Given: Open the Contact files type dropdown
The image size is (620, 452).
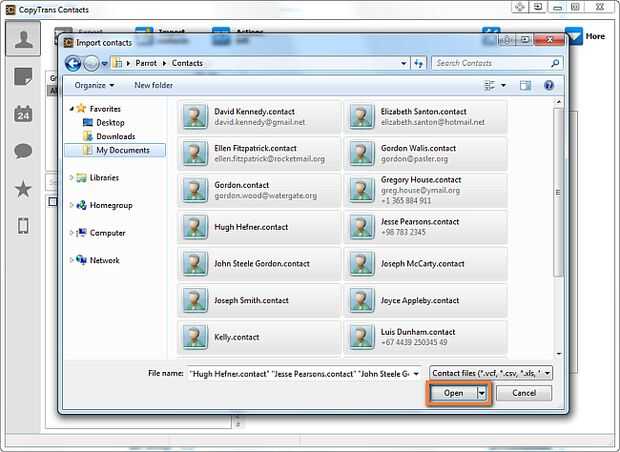Looking at the screenshot, I should tap(491, 373).
